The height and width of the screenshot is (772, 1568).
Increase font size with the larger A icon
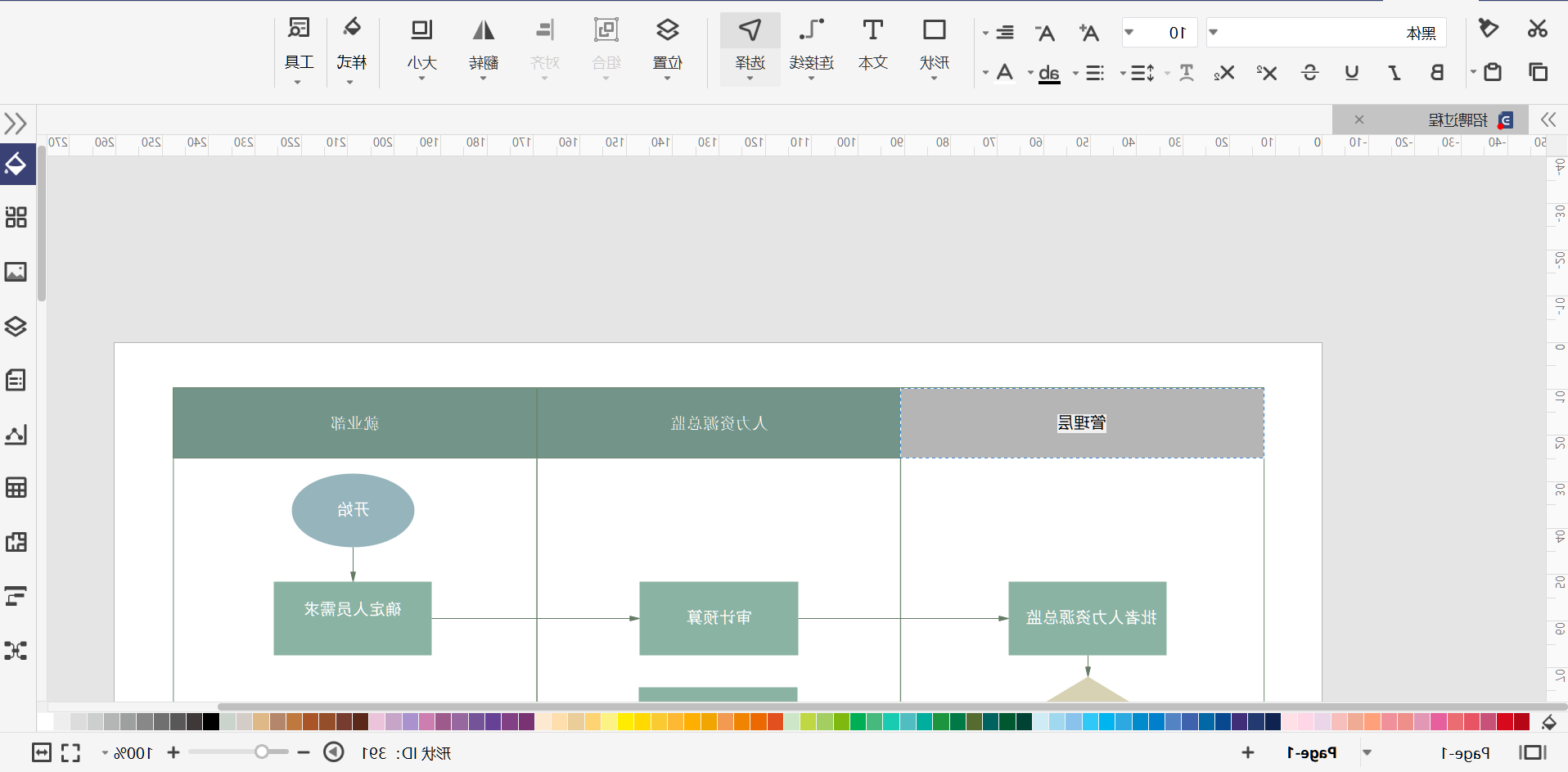(1088, 33)
